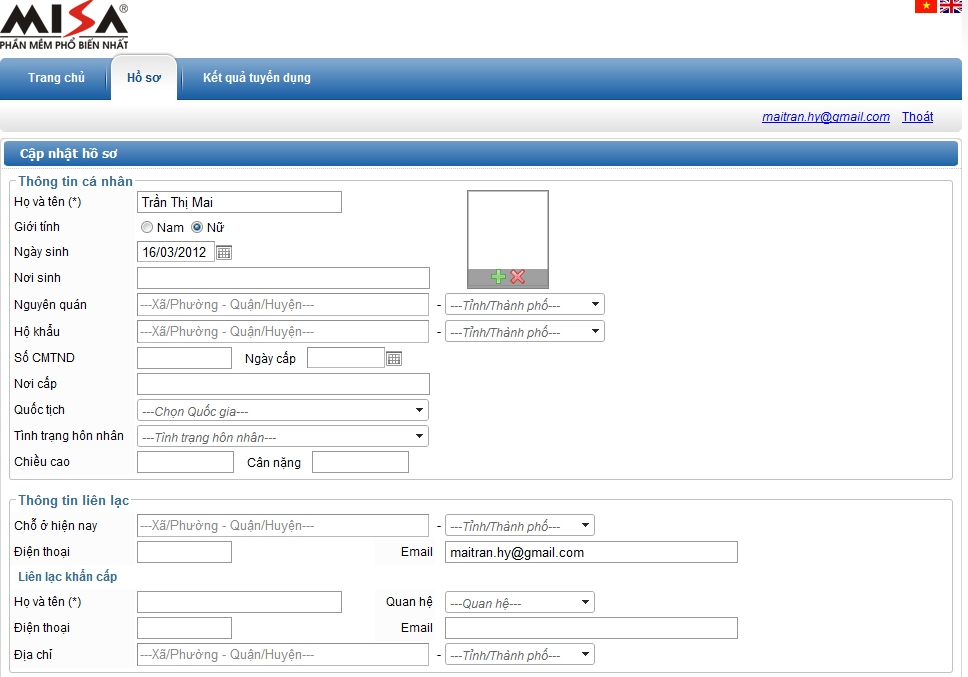The height and width of the screenshot is (677, 968).
Task: Open the calendar picker for Ngày cấp
Action: point(394,358)
